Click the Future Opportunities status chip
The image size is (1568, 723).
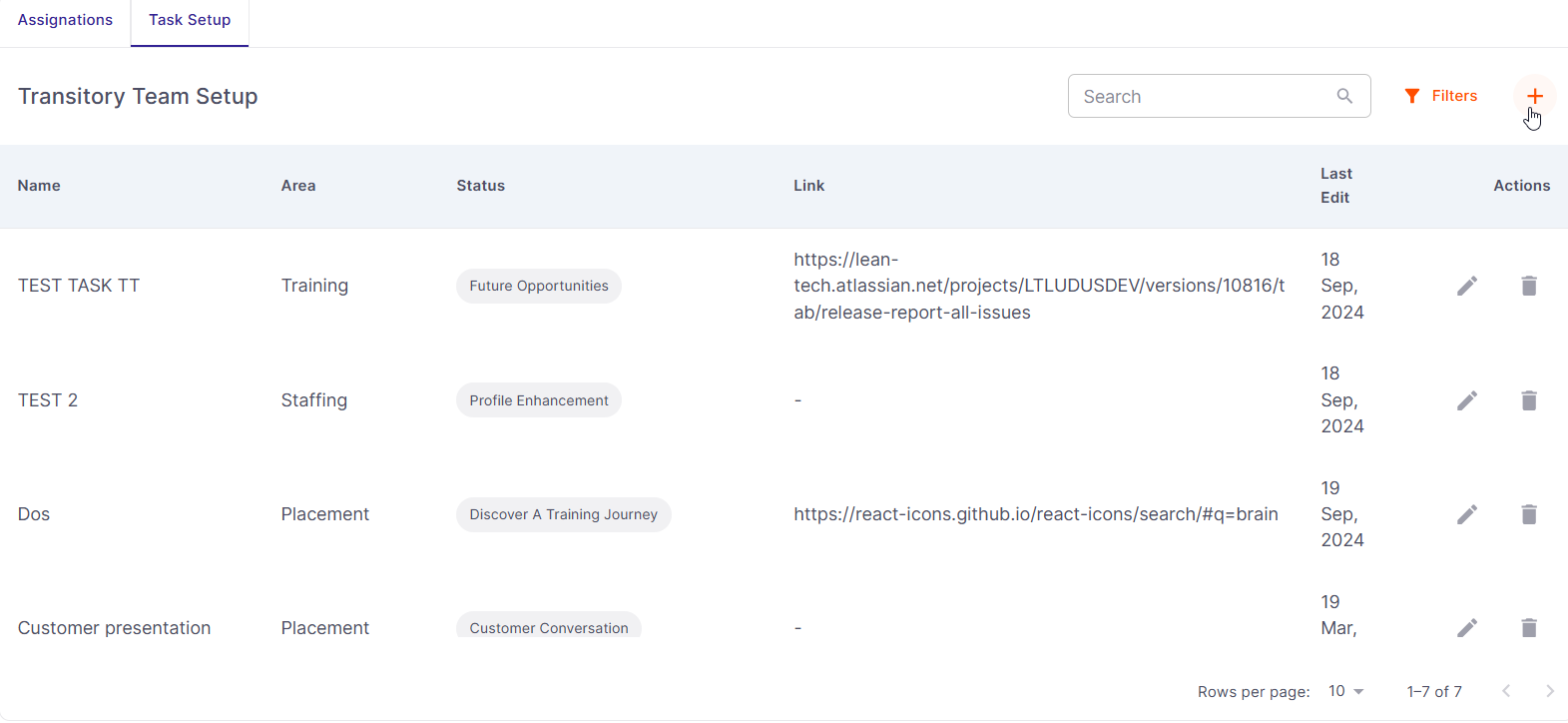coord(538,286)
